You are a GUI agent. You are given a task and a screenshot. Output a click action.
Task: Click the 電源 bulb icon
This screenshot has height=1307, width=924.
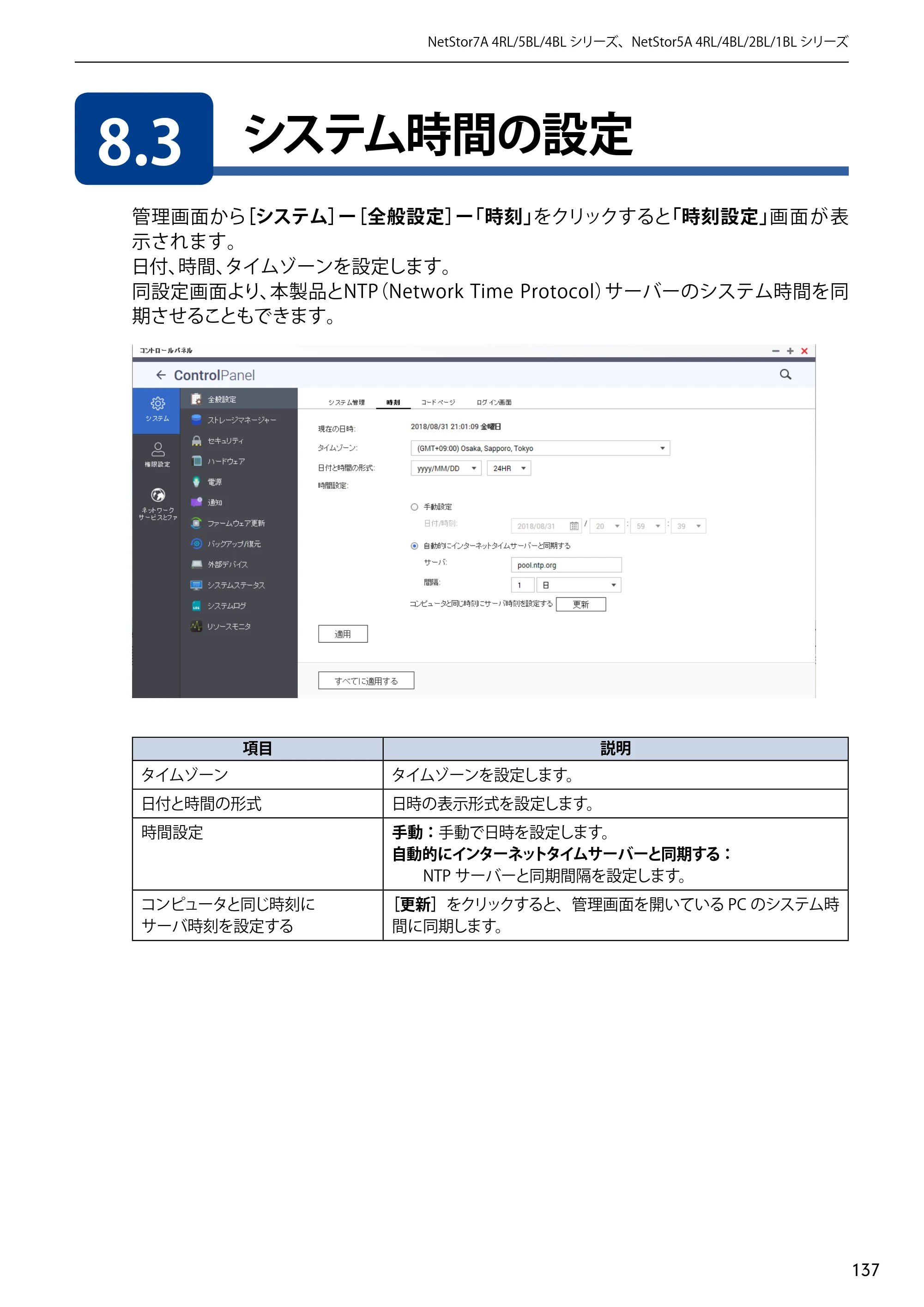(x=196, y=481)
